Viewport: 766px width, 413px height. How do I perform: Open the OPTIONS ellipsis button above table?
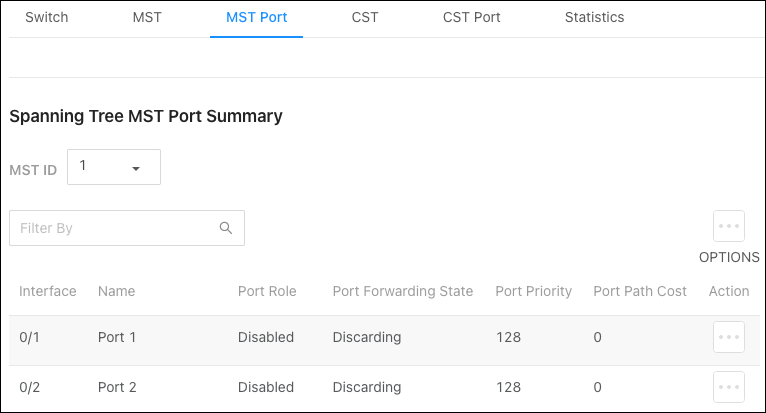pos(728,226)
